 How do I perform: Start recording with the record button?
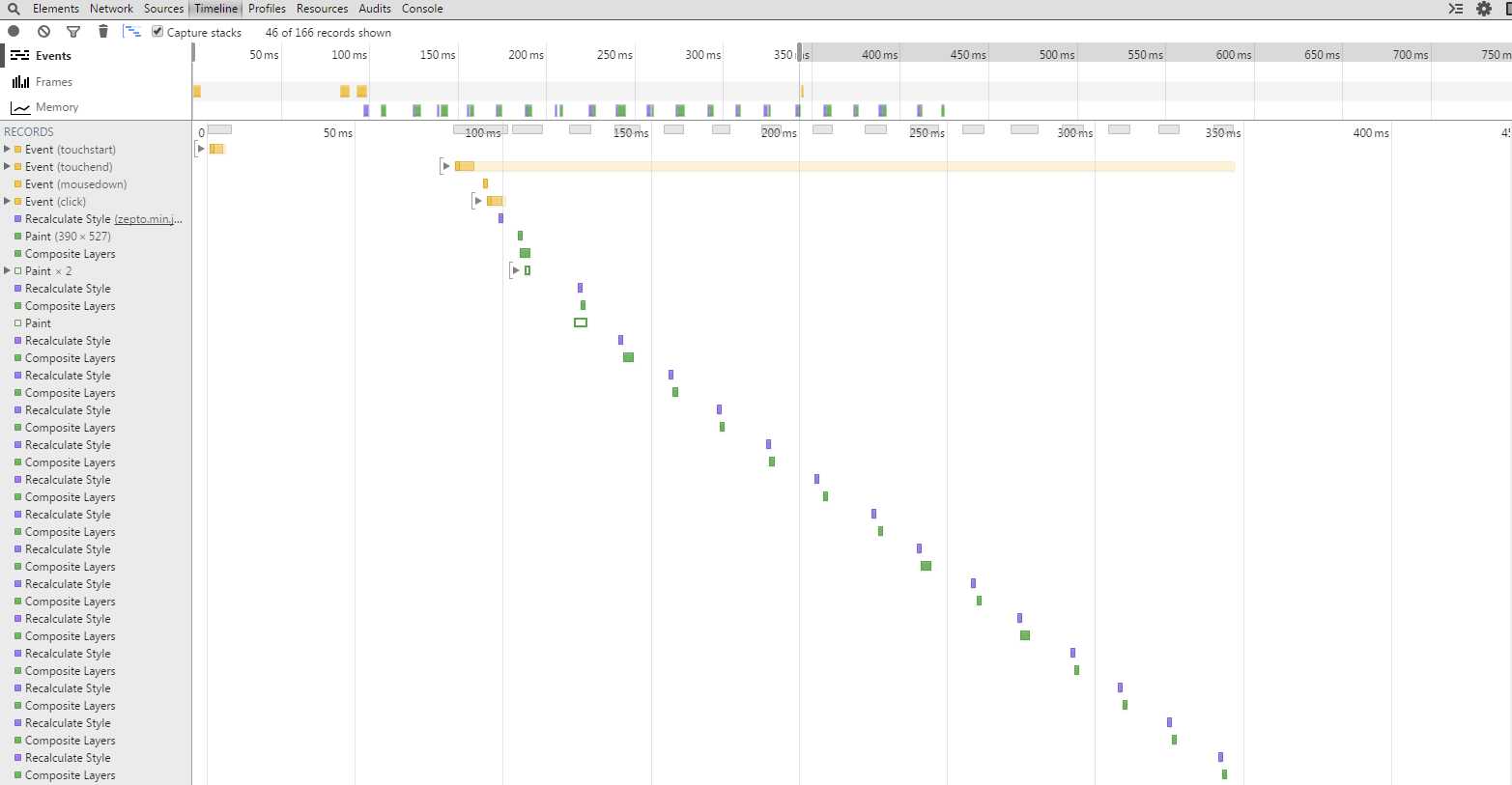click(14, 32)
